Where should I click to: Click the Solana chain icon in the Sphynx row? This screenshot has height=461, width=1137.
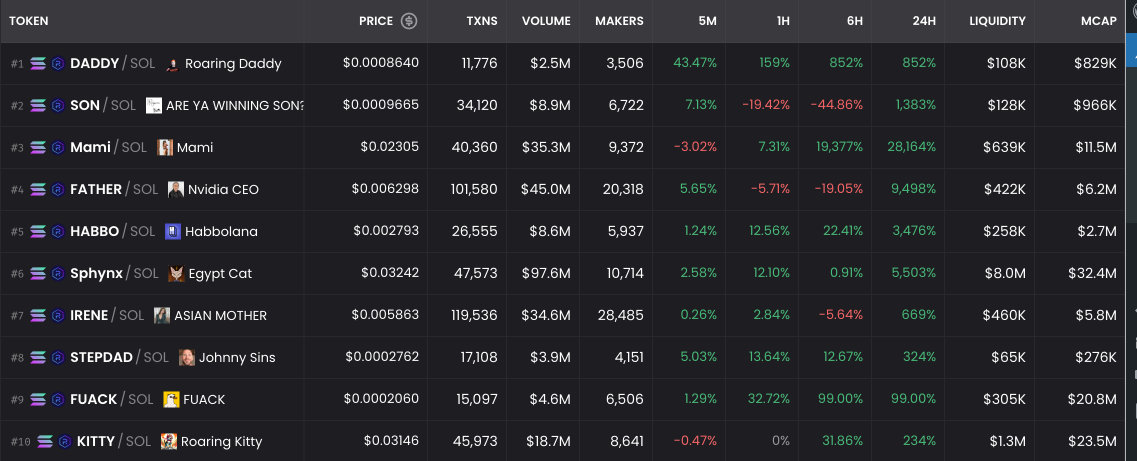click(x=38, y=274)
